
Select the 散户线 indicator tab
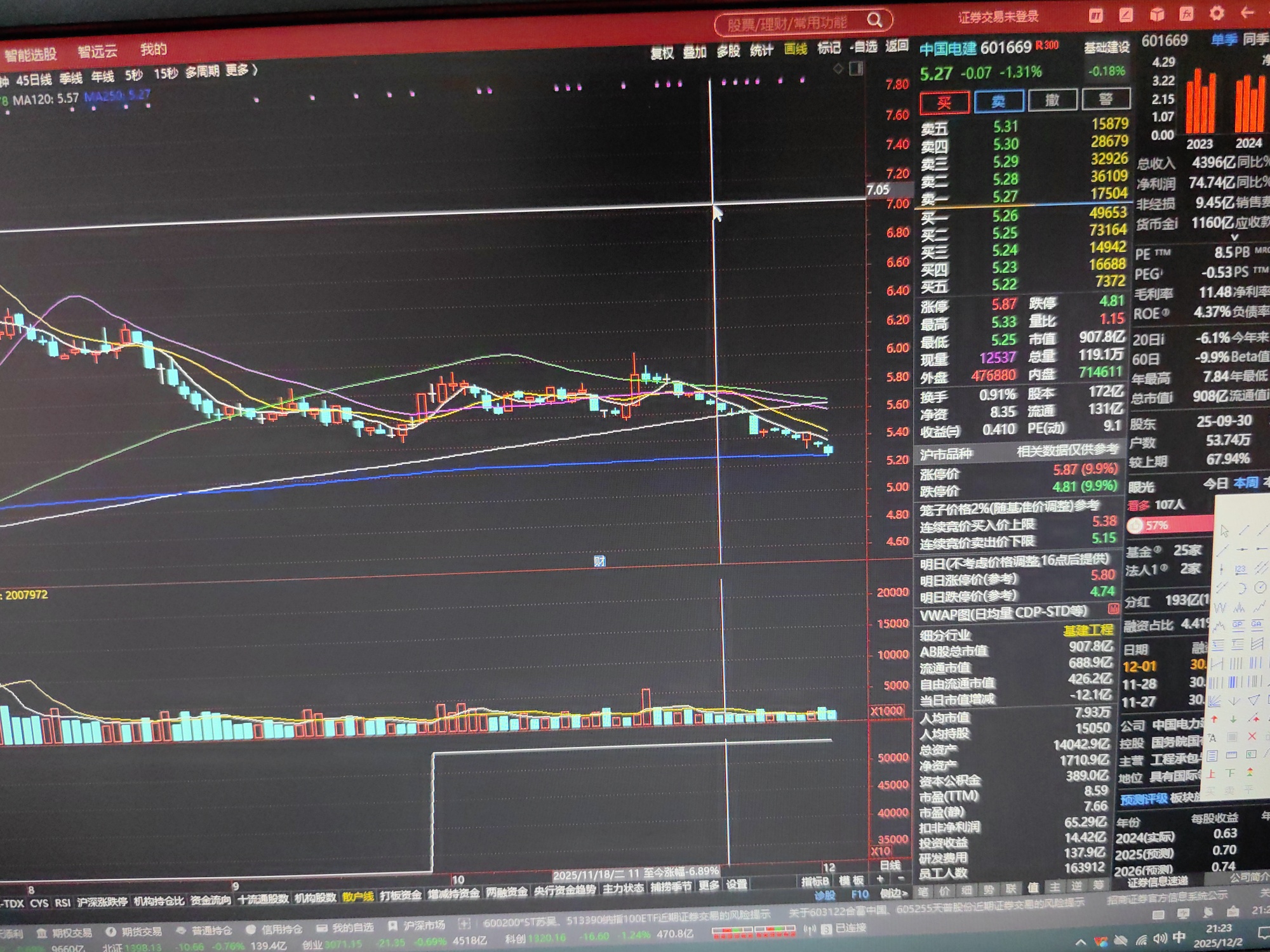click(358, 896)
